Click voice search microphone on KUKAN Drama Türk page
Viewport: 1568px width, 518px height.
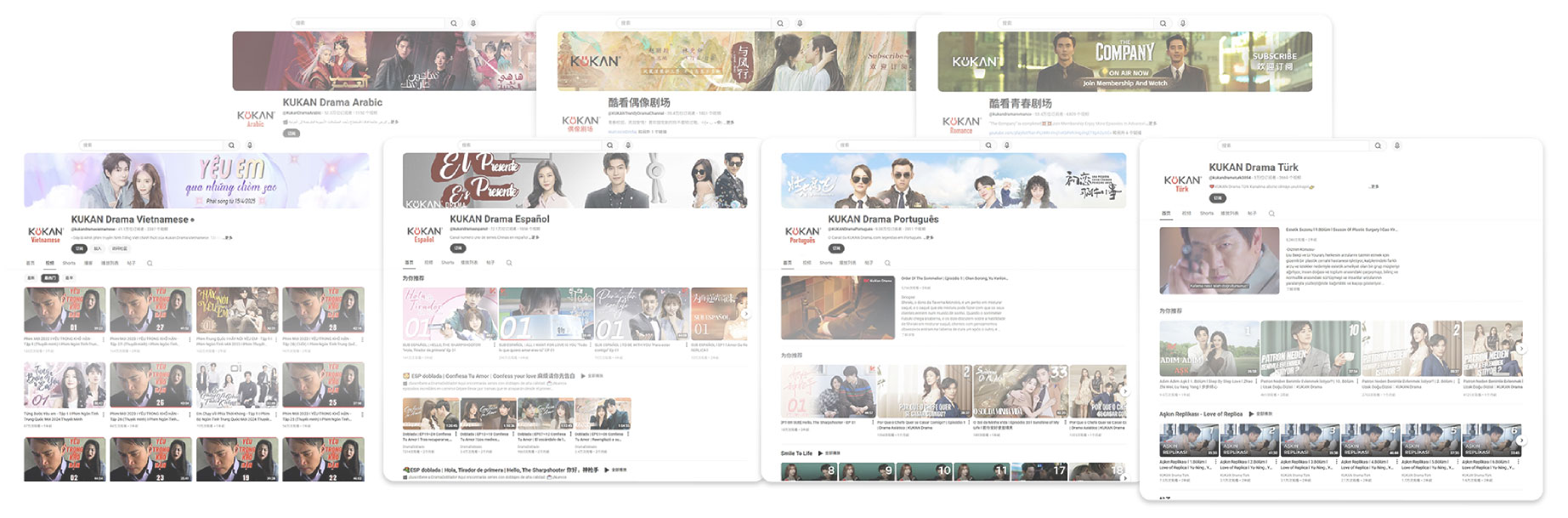pos(1396,145)
